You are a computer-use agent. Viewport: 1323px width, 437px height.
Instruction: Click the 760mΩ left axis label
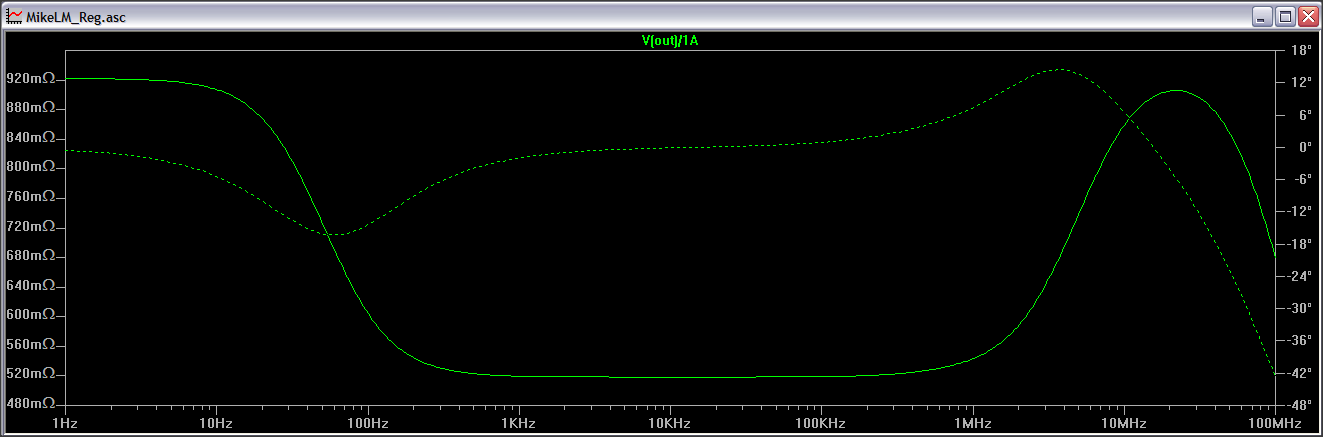coord(29,197)
